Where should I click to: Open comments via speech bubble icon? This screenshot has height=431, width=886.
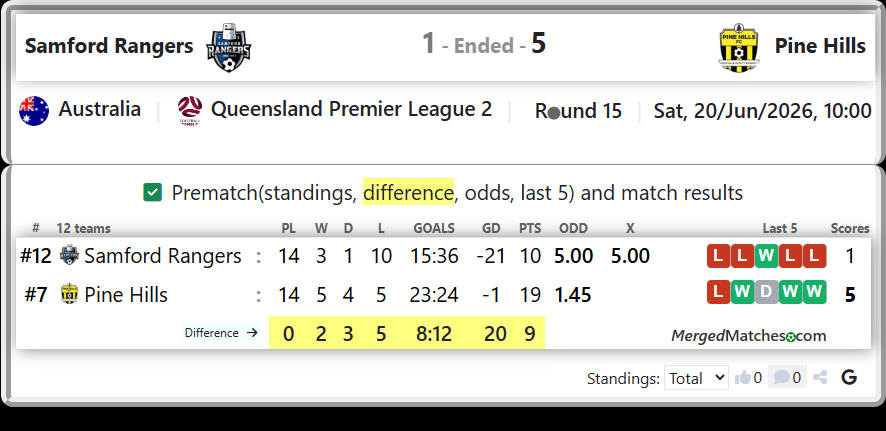[781, 377]
